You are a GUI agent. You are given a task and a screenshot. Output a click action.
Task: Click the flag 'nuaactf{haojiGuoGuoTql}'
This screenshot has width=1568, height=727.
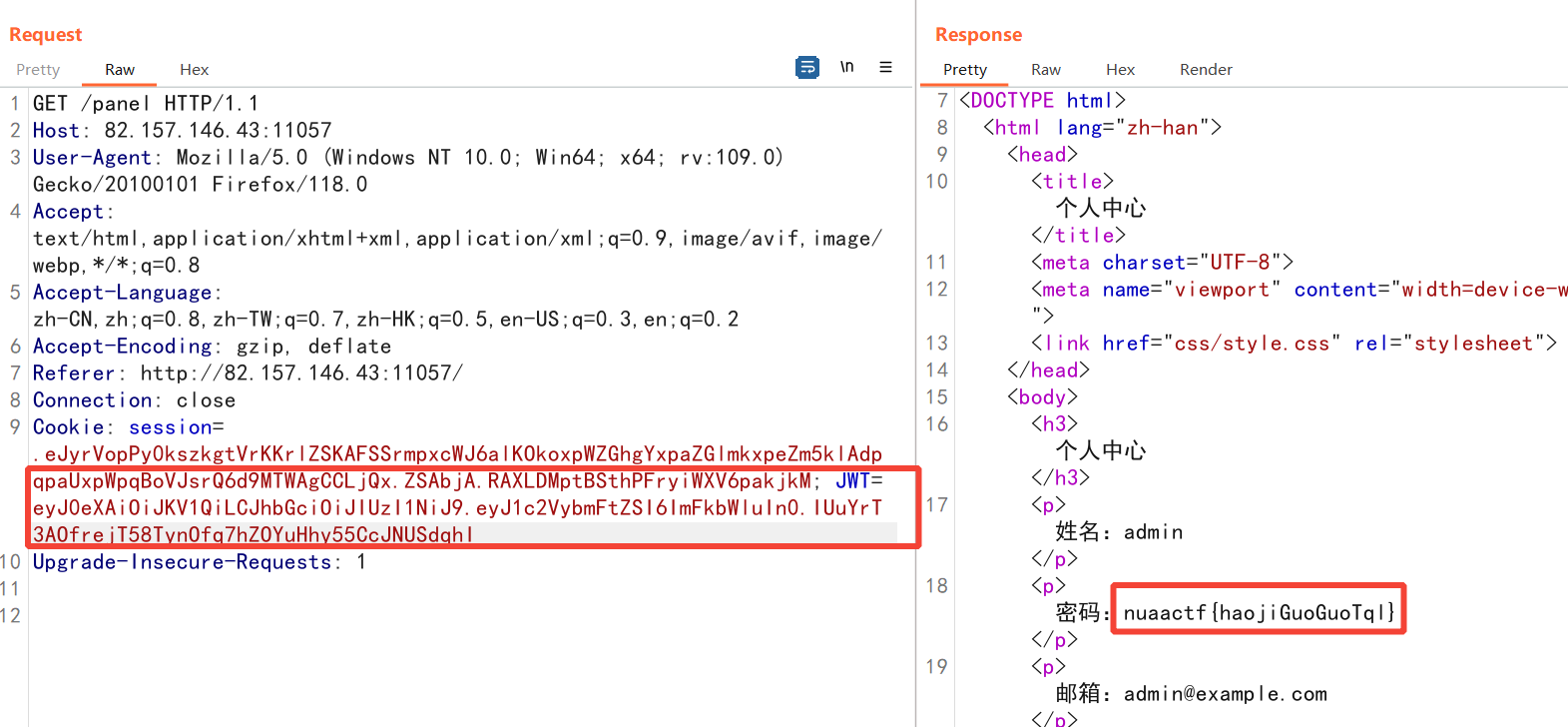click(1259, 613)
